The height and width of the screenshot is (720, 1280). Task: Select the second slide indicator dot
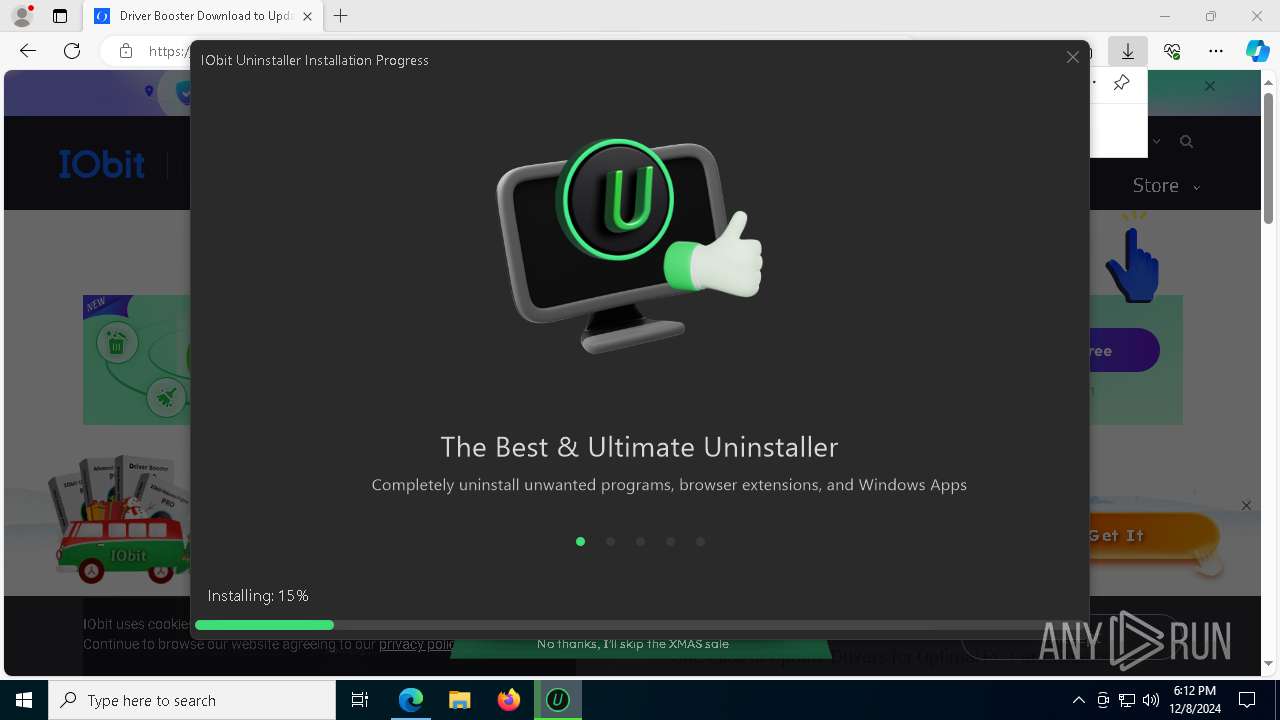tap(610, 542)
